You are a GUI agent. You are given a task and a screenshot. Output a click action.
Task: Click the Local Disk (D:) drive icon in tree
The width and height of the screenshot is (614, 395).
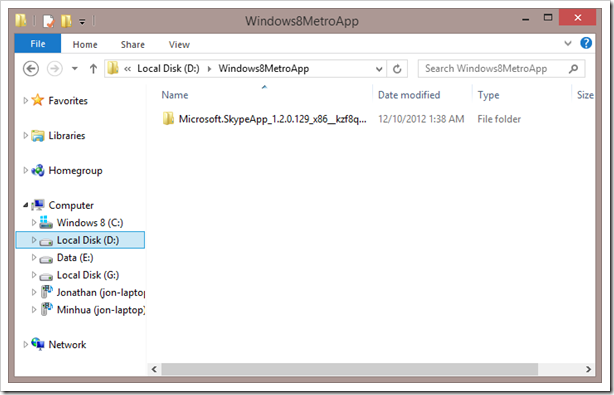46,242
